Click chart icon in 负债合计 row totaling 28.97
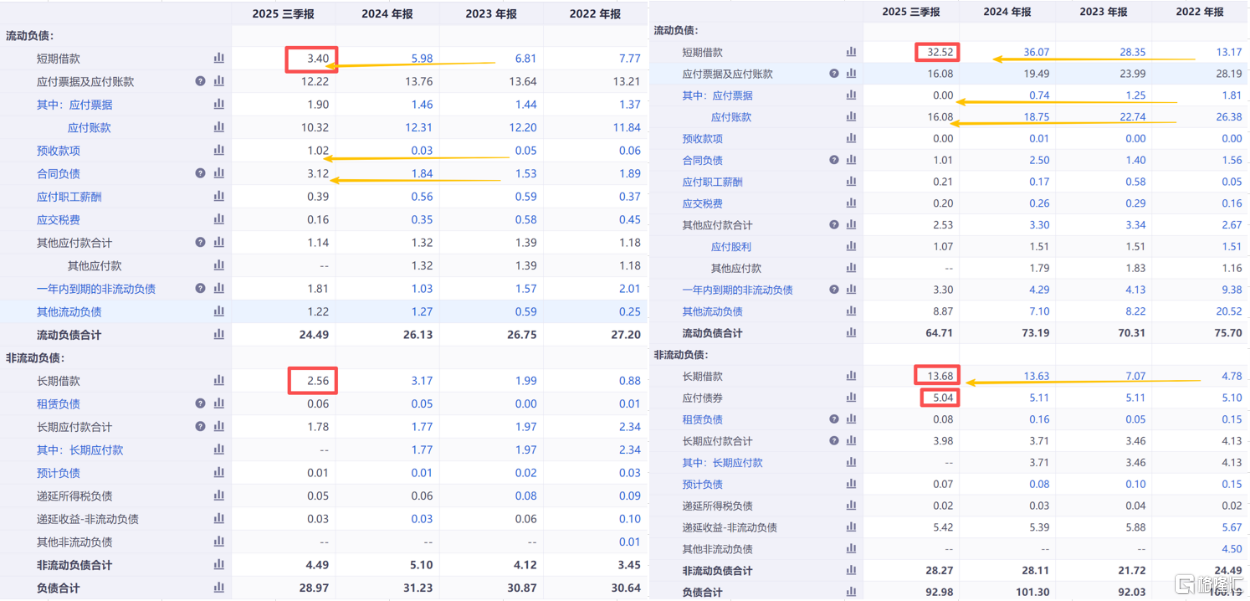The width and height of the screenshot is (1250, 601). 219,588
